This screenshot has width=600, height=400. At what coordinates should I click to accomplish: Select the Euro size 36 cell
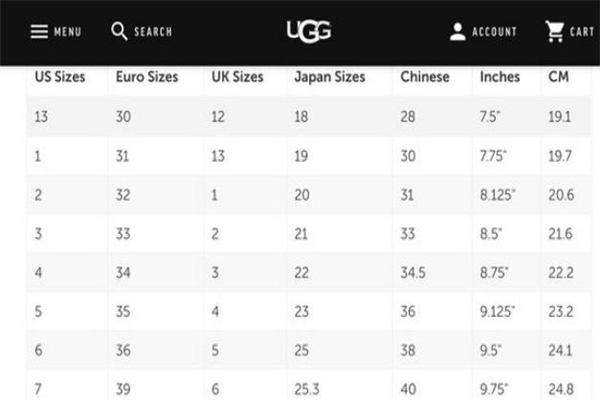click(122, 351)
